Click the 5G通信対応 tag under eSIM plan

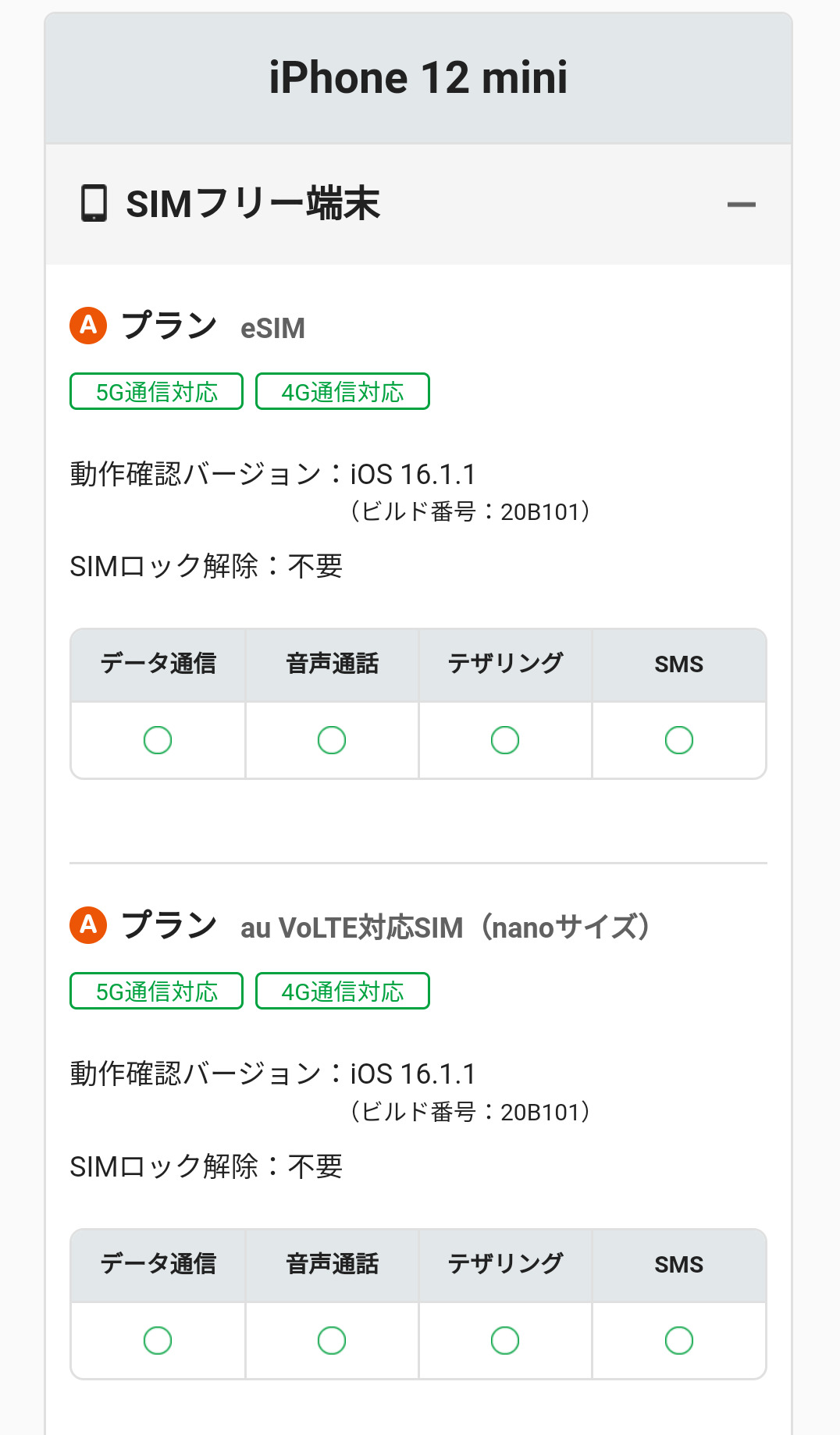click(156, 392)
